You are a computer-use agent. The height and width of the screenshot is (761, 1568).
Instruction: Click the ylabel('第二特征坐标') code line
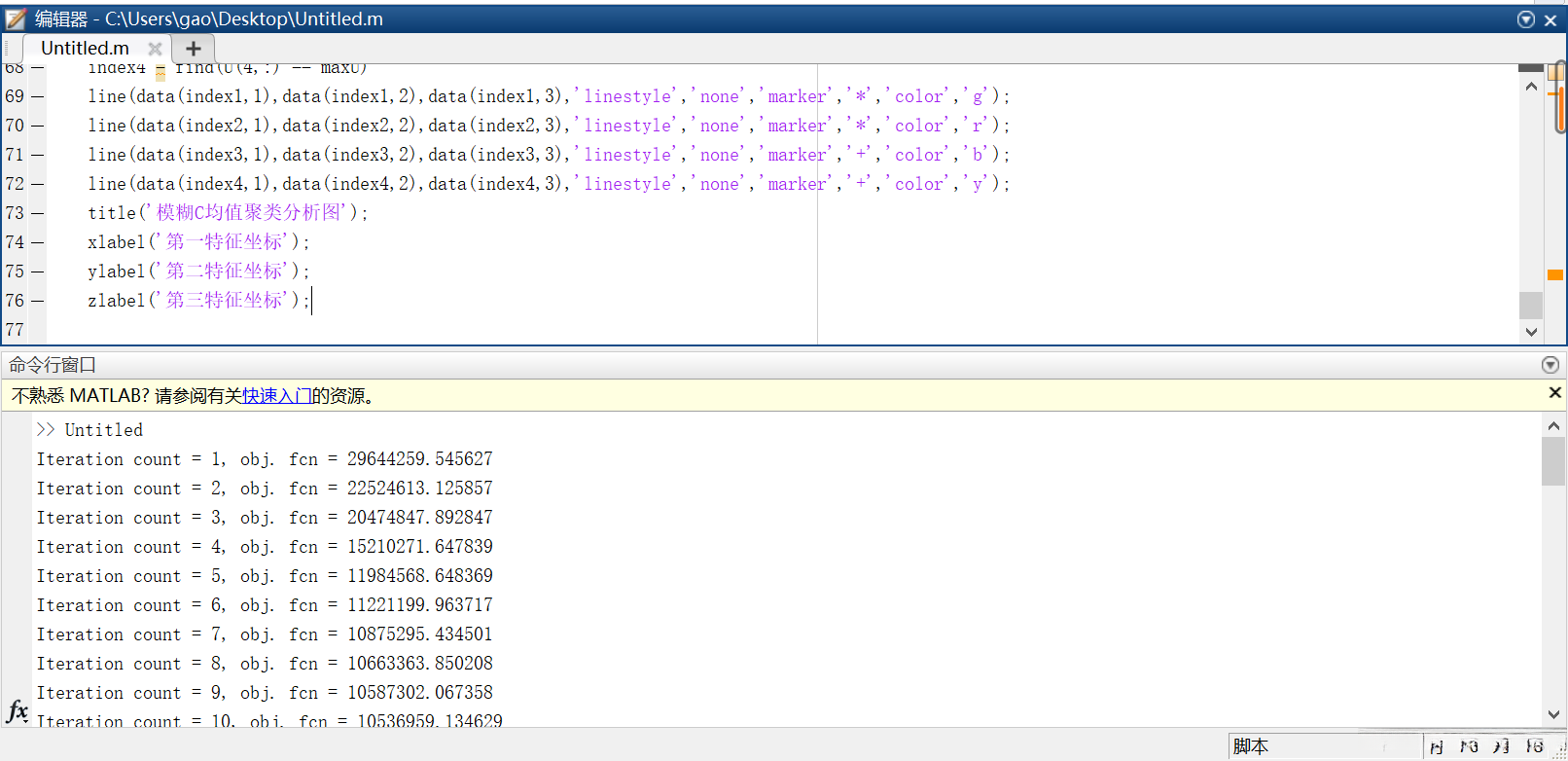198,272
